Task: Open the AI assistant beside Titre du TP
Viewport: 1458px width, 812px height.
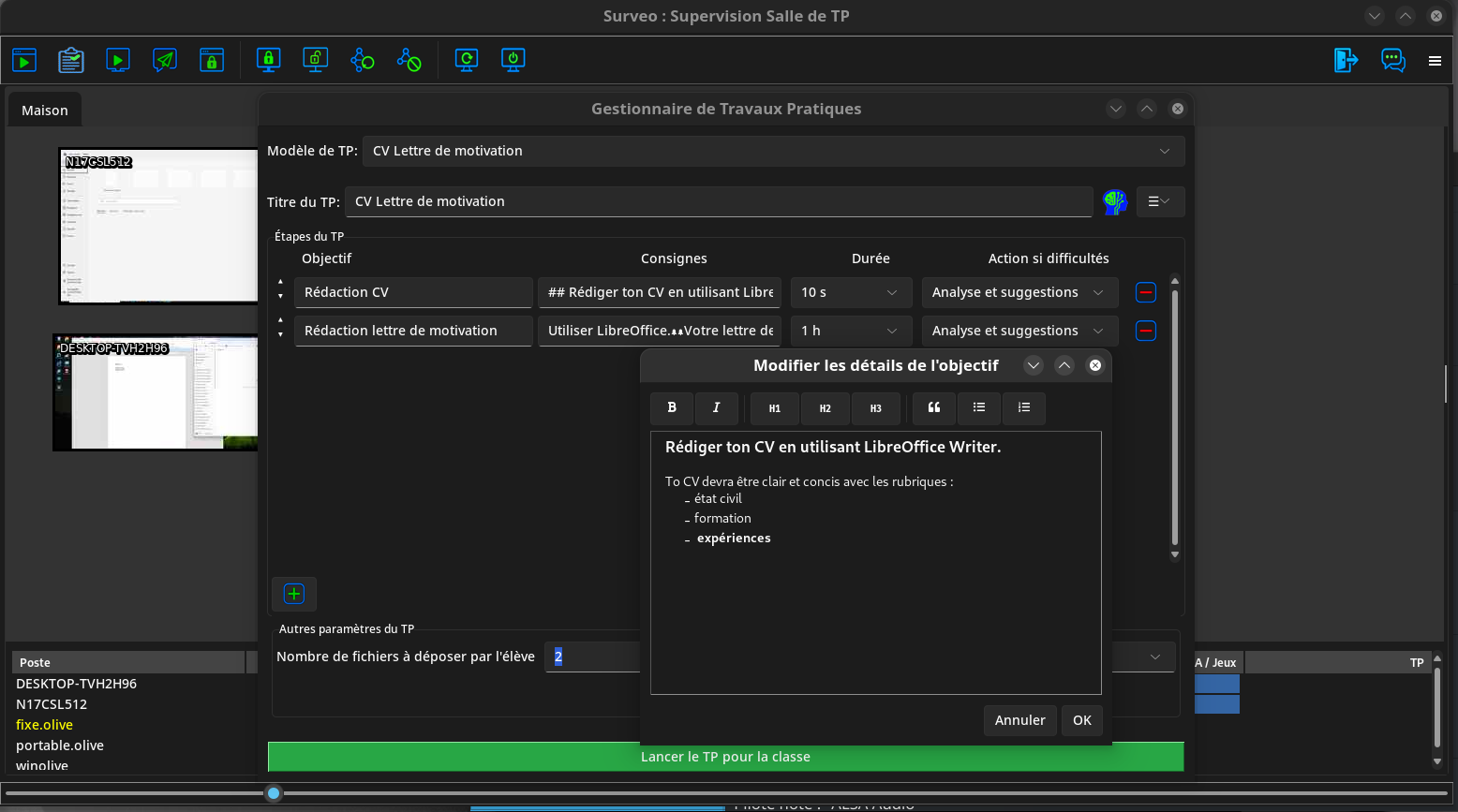Action: click(1114, 201)
